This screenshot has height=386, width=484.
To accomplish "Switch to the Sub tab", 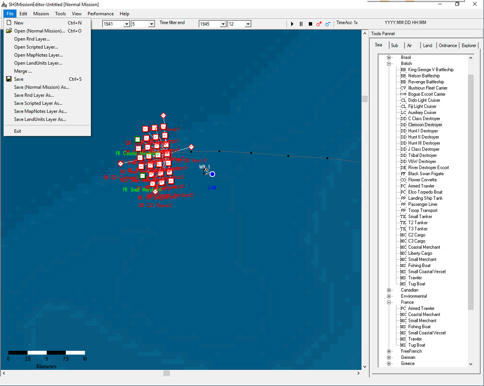I will 395,45.
